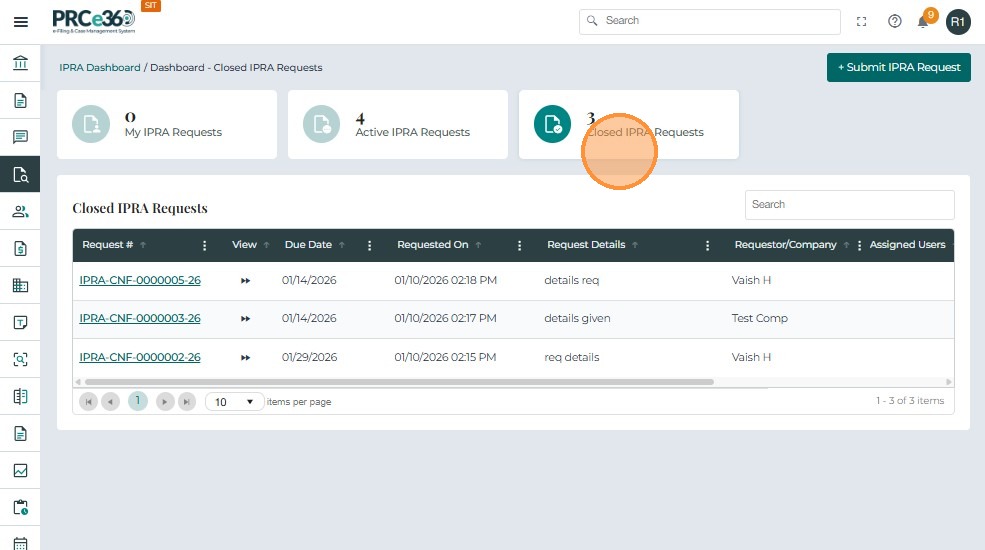Open the chat message sidebar icon
This screenshot has width=985, height=550.
(20, 137)
